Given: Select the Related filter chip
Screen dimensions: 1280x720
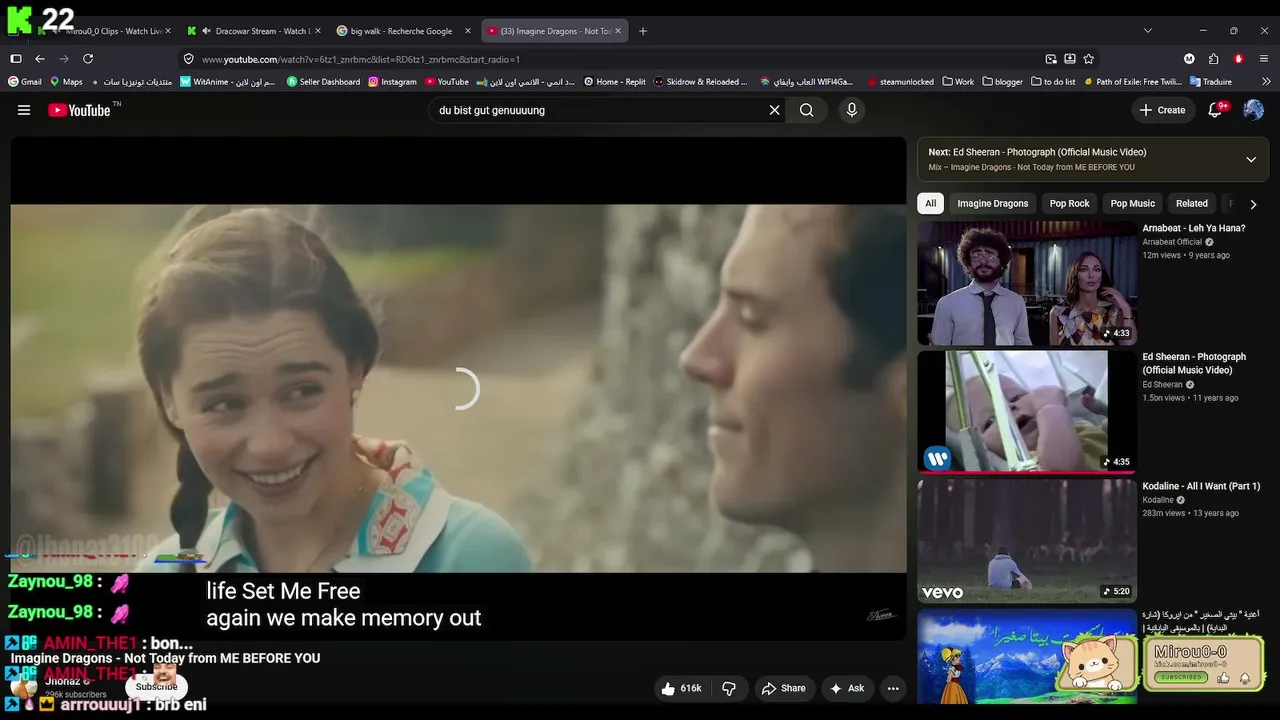Looking at the screenshot, I should pyautogui.click(x=1192, y=204).
